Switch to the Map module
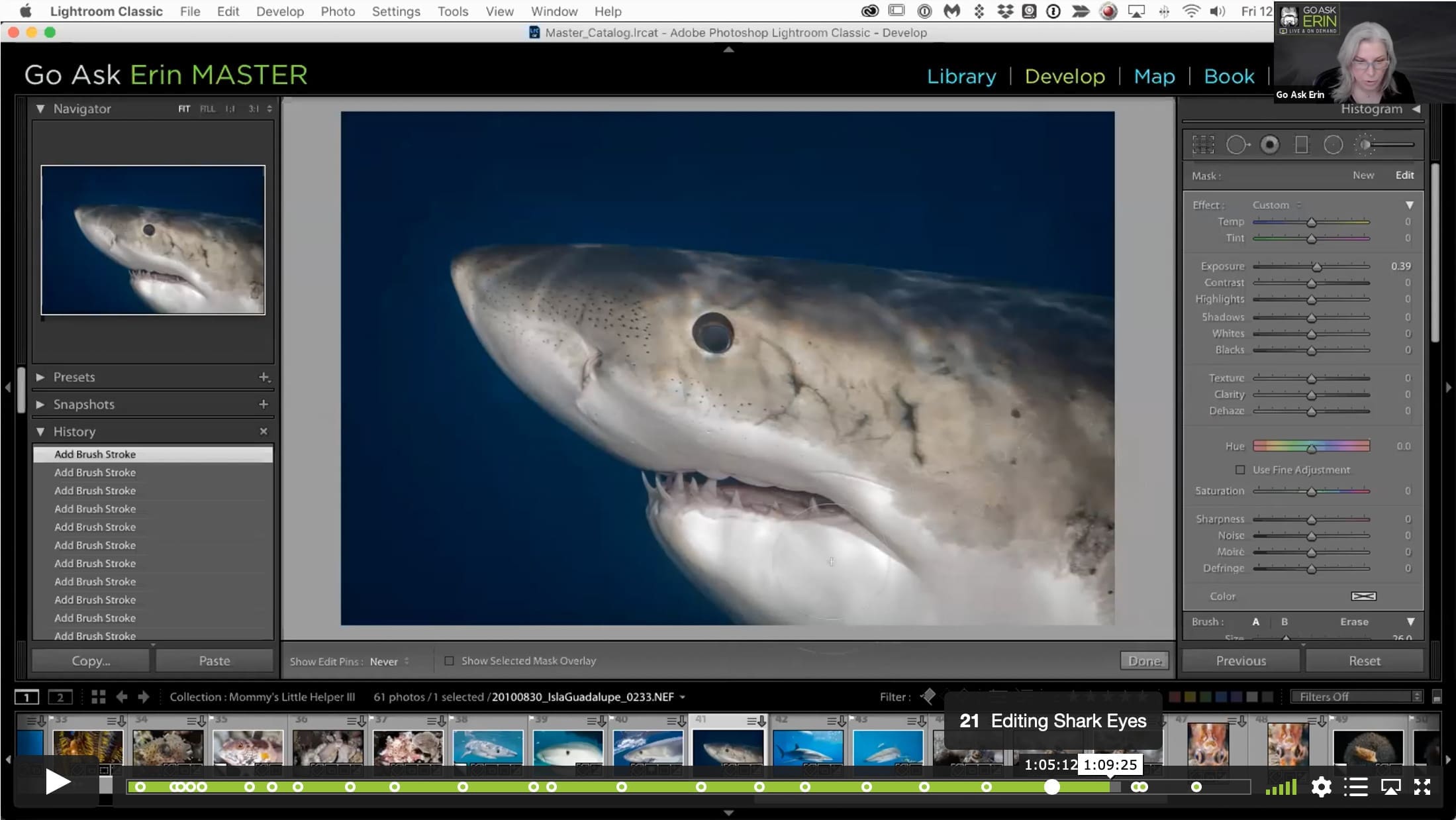1456x820 pixels. (1154, 76)
